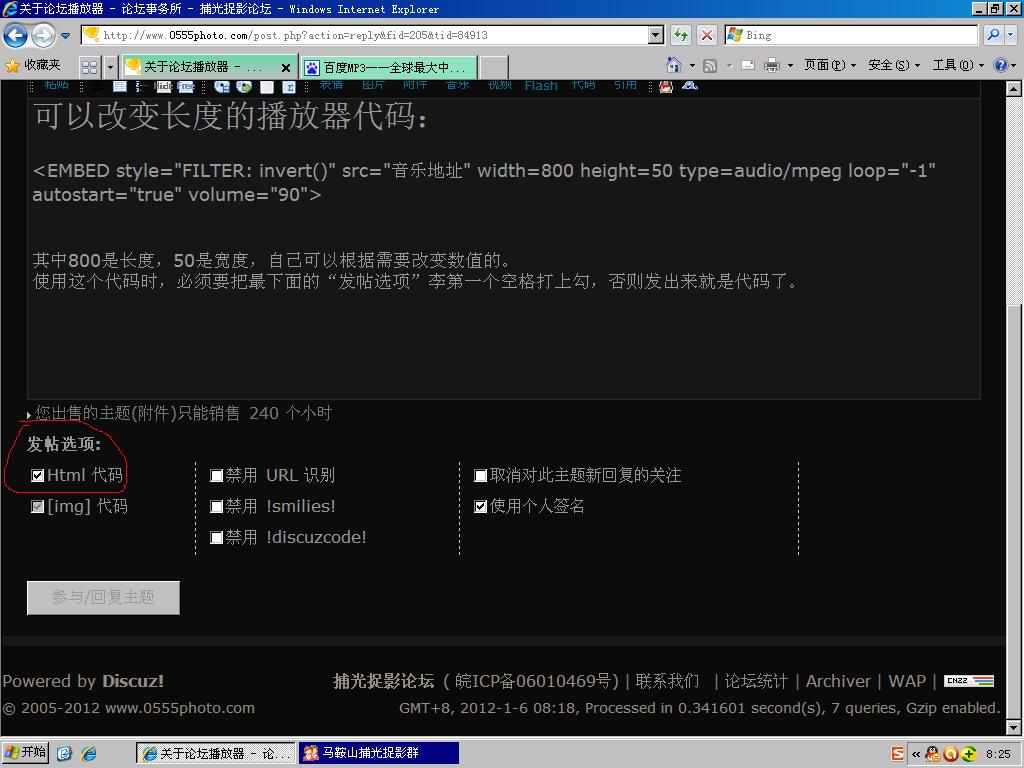Enable 禁用 URL 识别 checkbox

click(x=216, y=476)
